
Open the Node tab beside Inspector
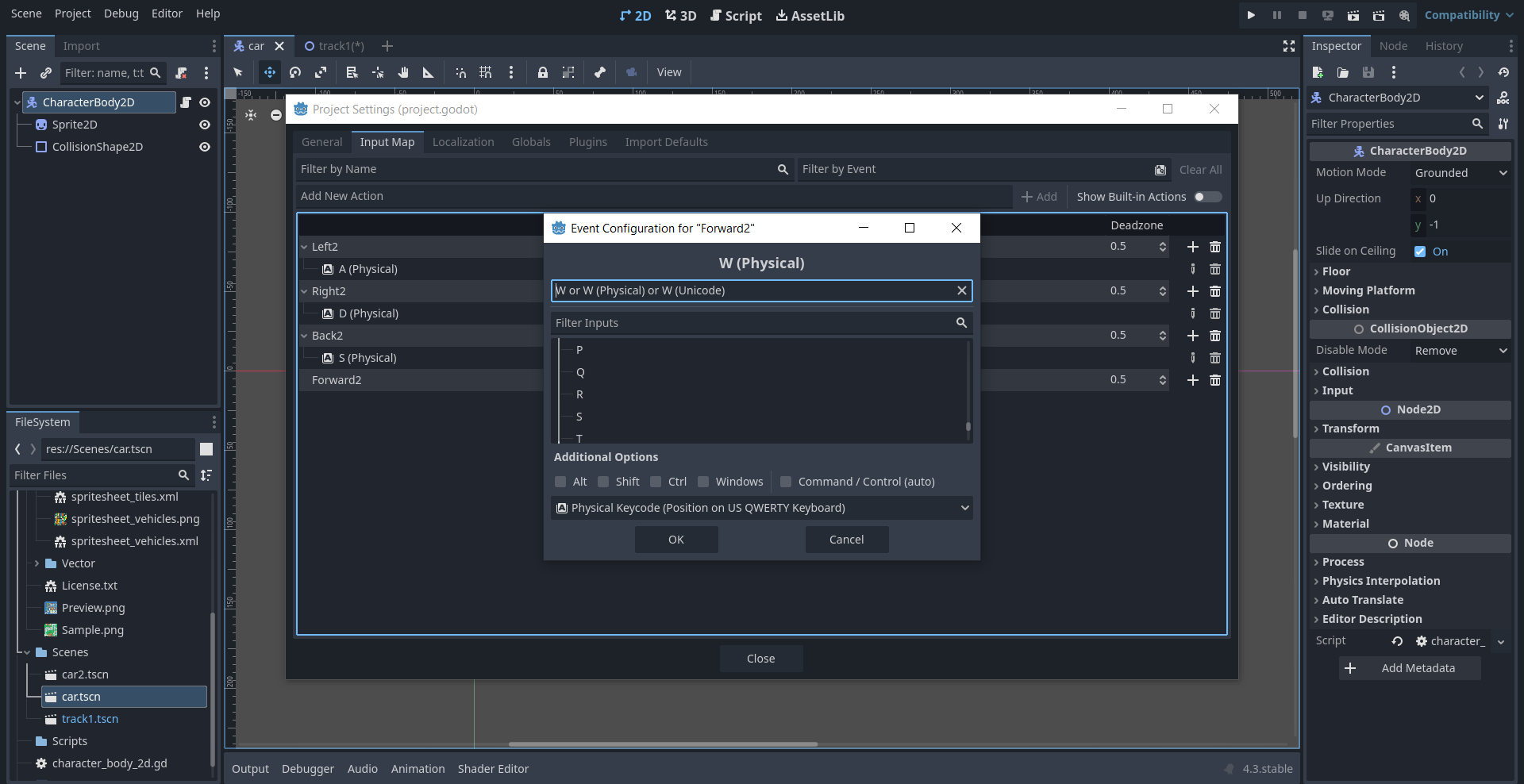point(1394,46)
